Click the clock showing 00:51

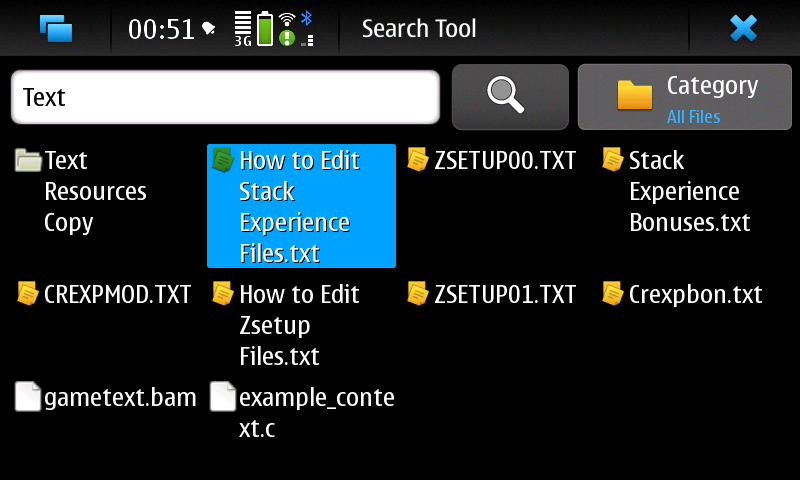tap(161, 29)
